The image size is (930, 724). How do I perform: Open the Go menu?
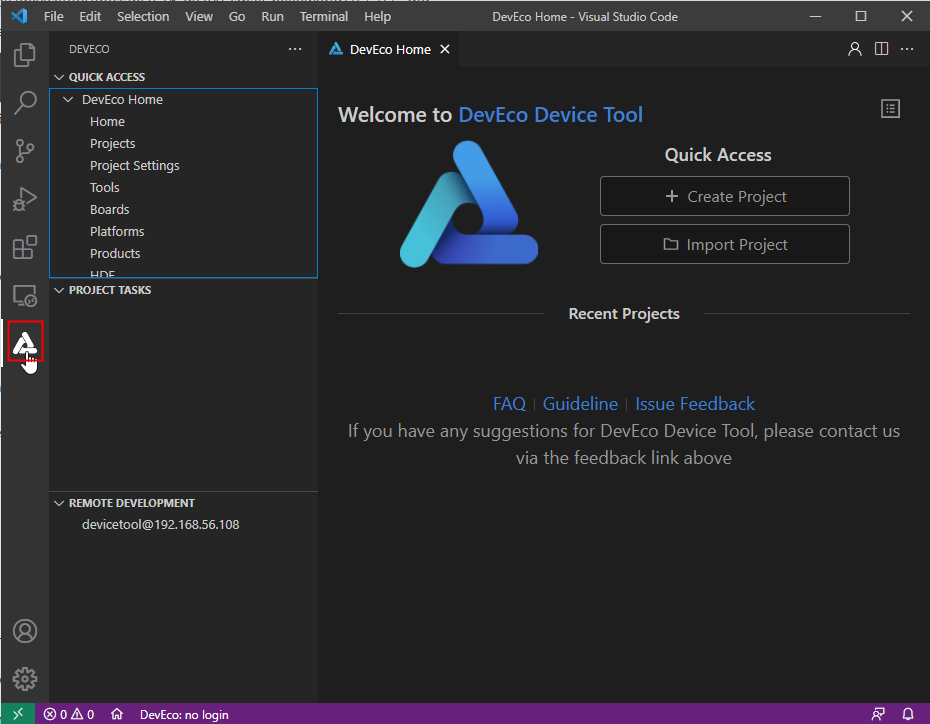click(237, 17)
